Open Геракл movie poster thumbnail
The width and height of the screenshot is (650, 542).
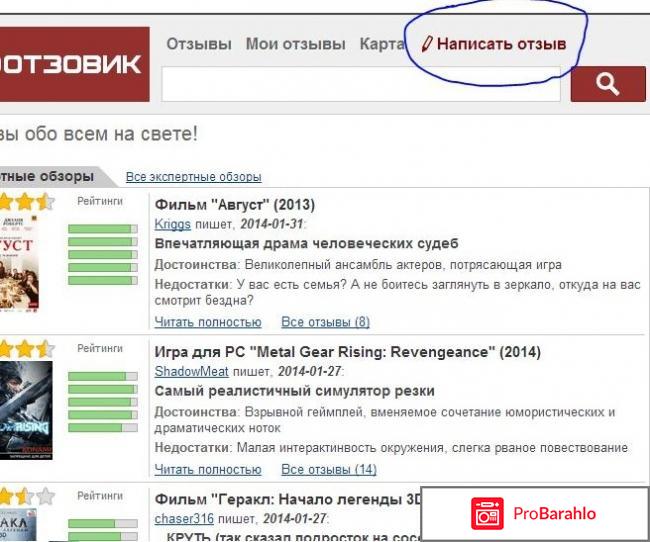18,525
